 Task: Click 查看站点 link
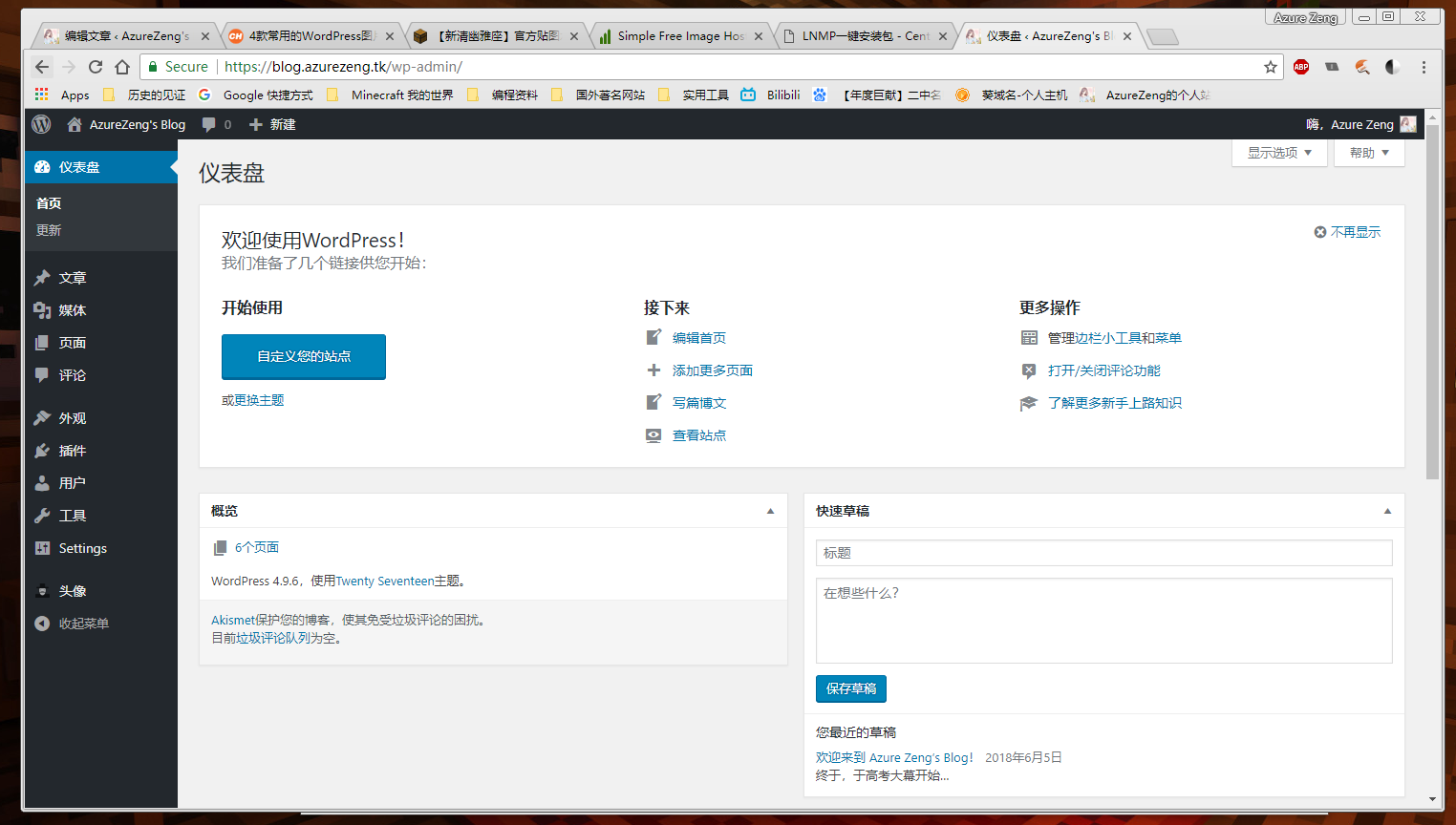coord(699,435)
